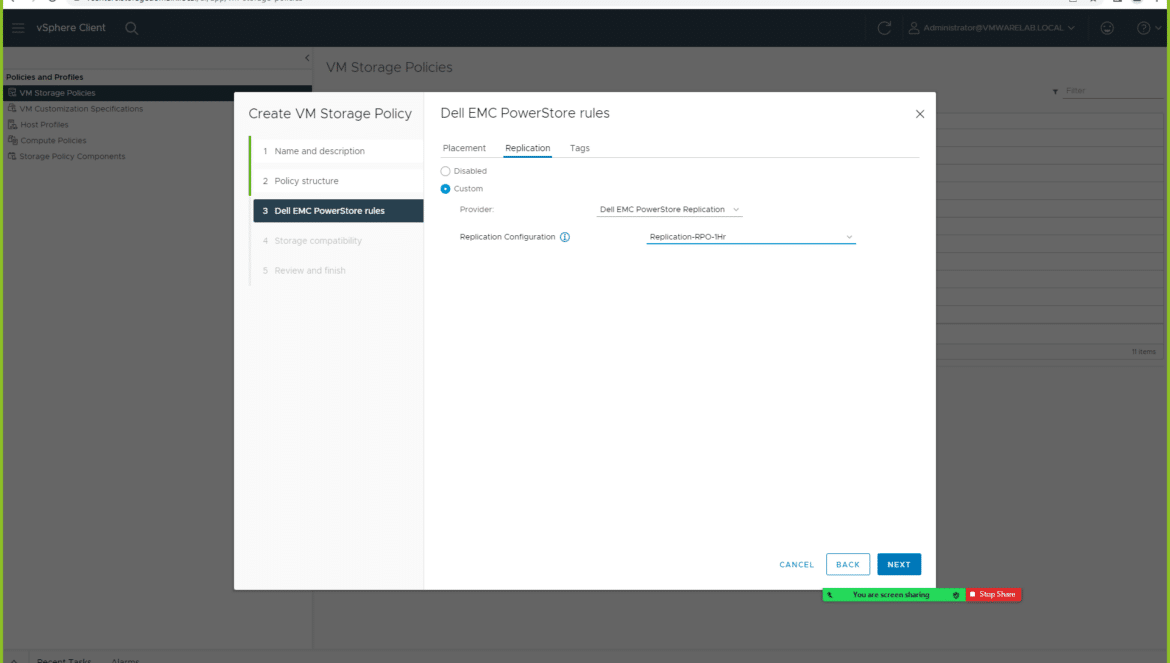Open VM Storage Policies in sidebar

57,93
